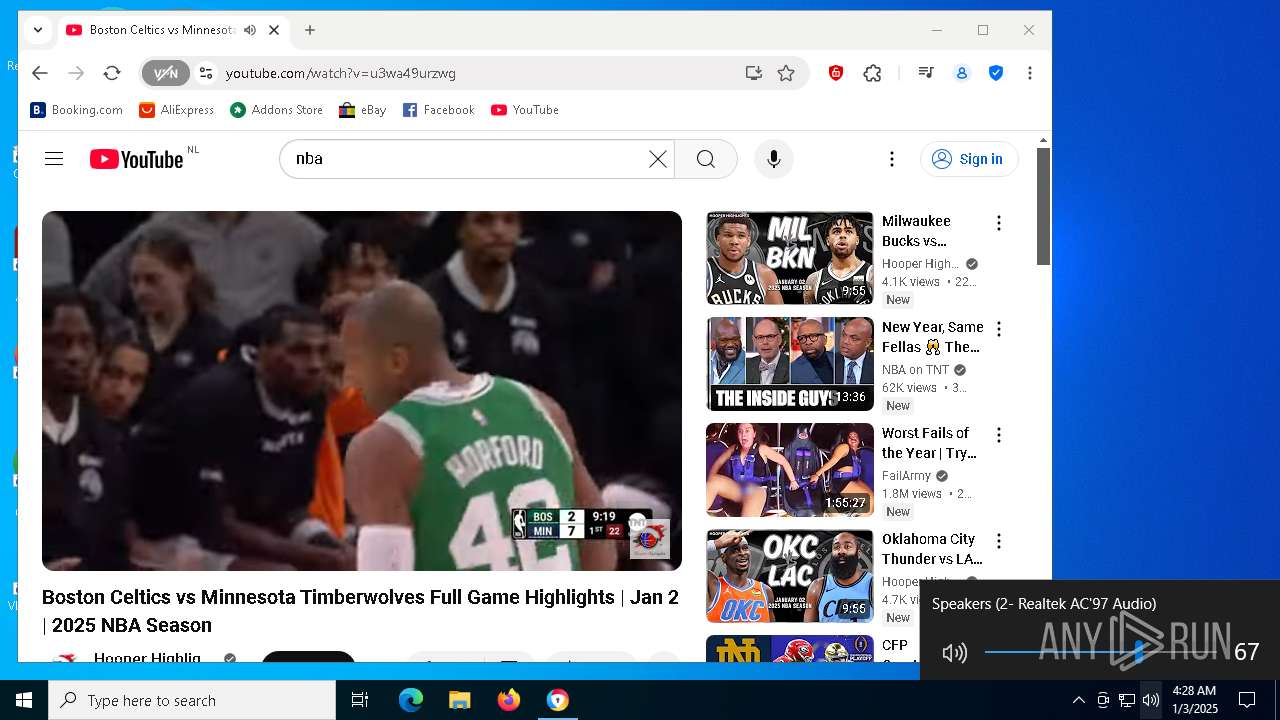
Task: Launch Microsoft Edge from taskbar
Action: [x=411, y=700]
